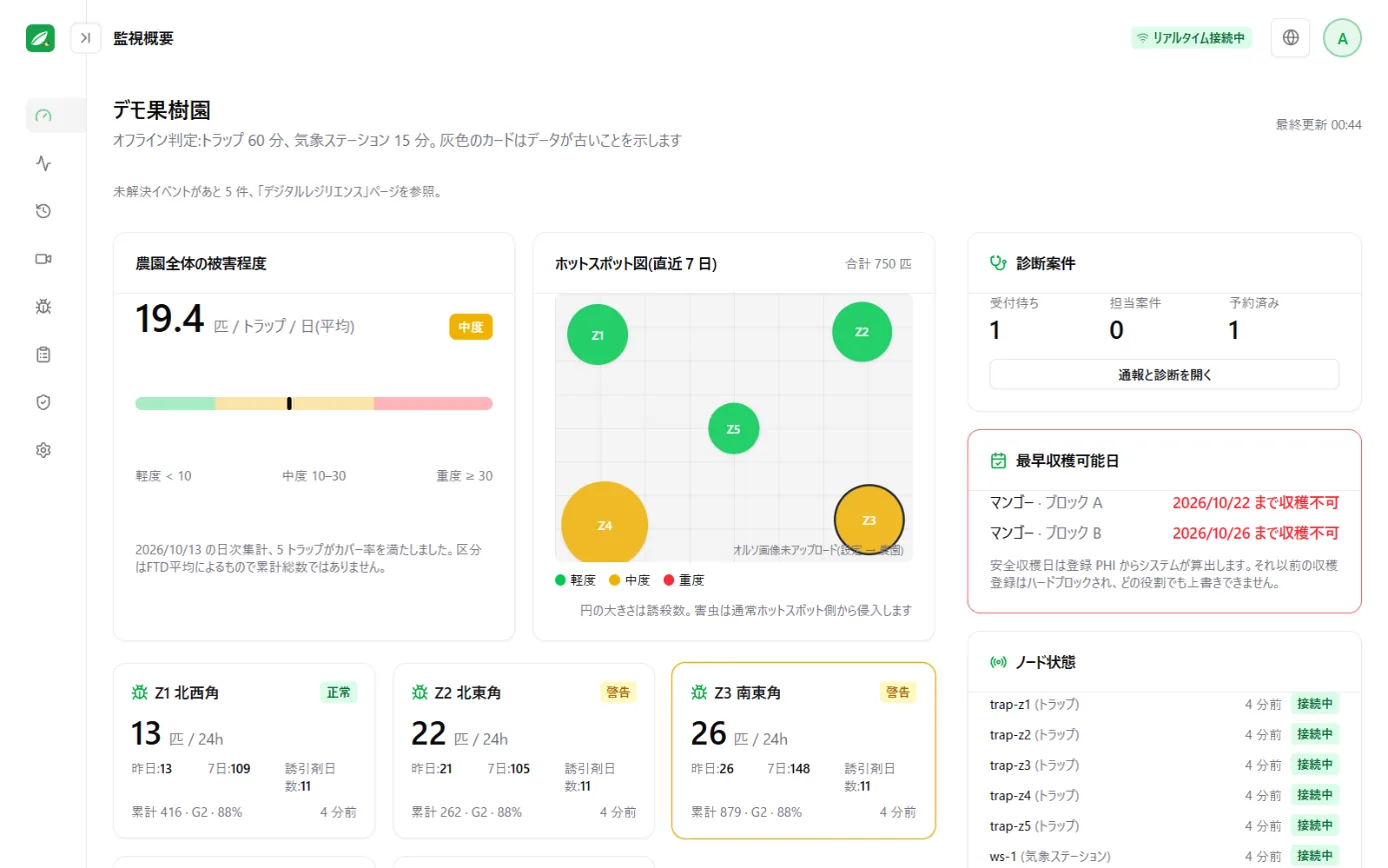
Task: Click the マンゴー · ブロック A harvest row
Action: (1164, 502)
